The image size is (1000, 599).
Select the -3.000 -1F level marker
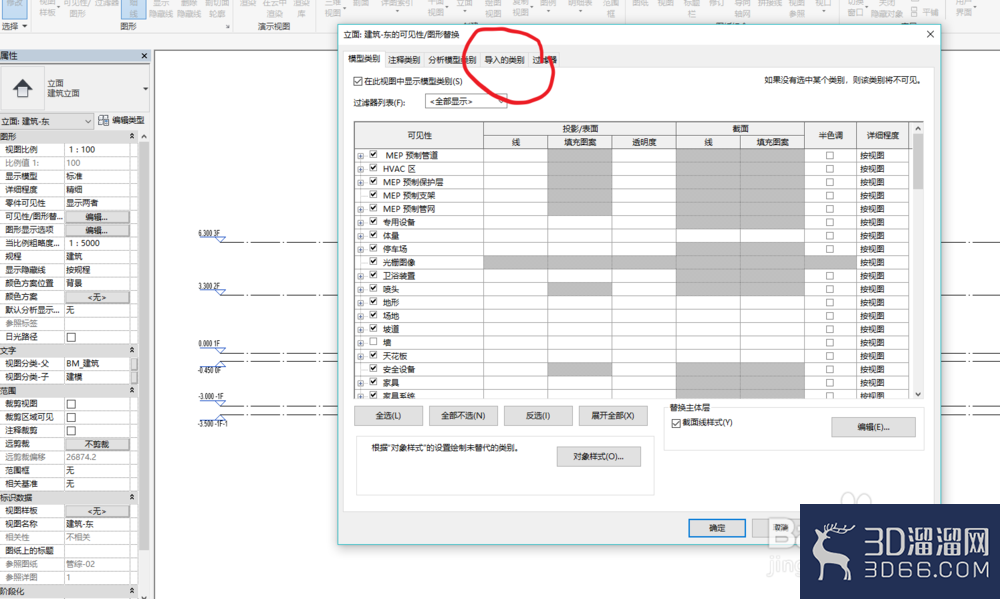point(211,398)
